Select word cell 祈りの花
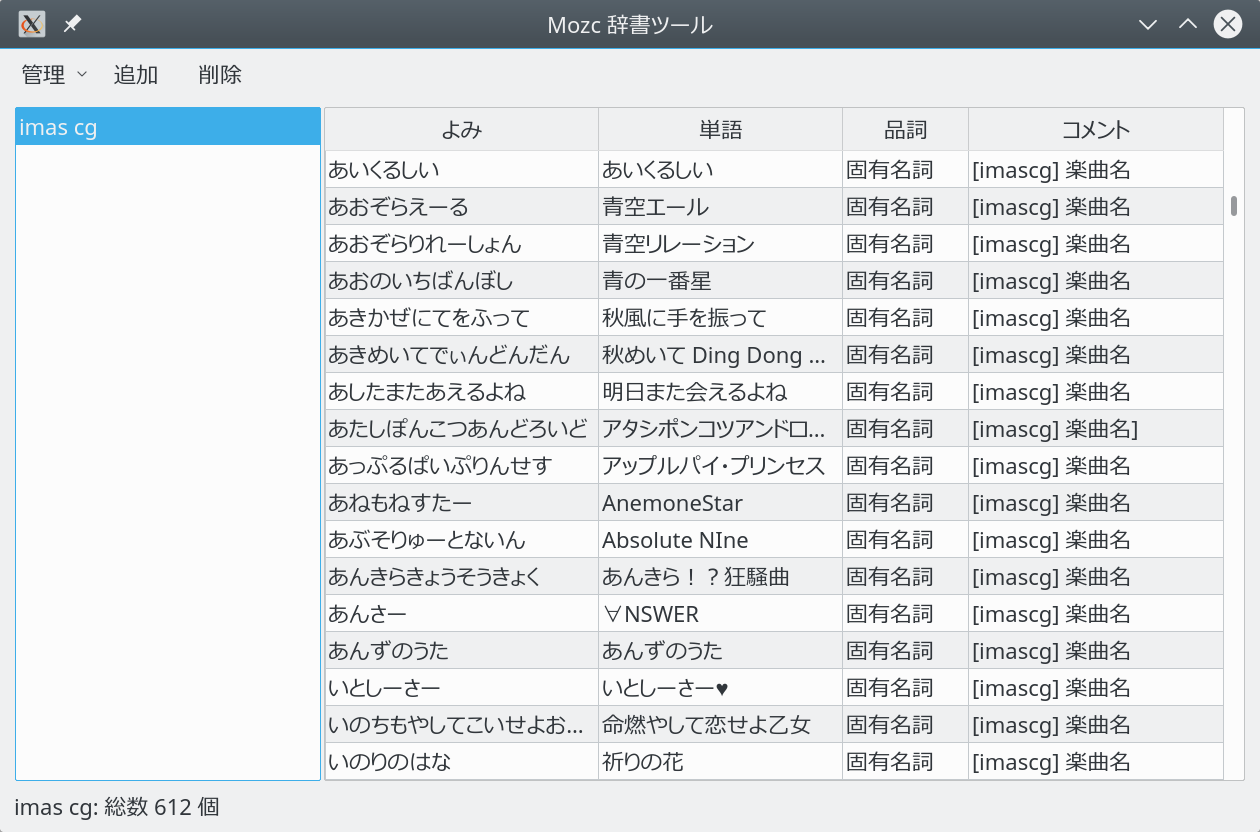 click(x=720, y=762)
